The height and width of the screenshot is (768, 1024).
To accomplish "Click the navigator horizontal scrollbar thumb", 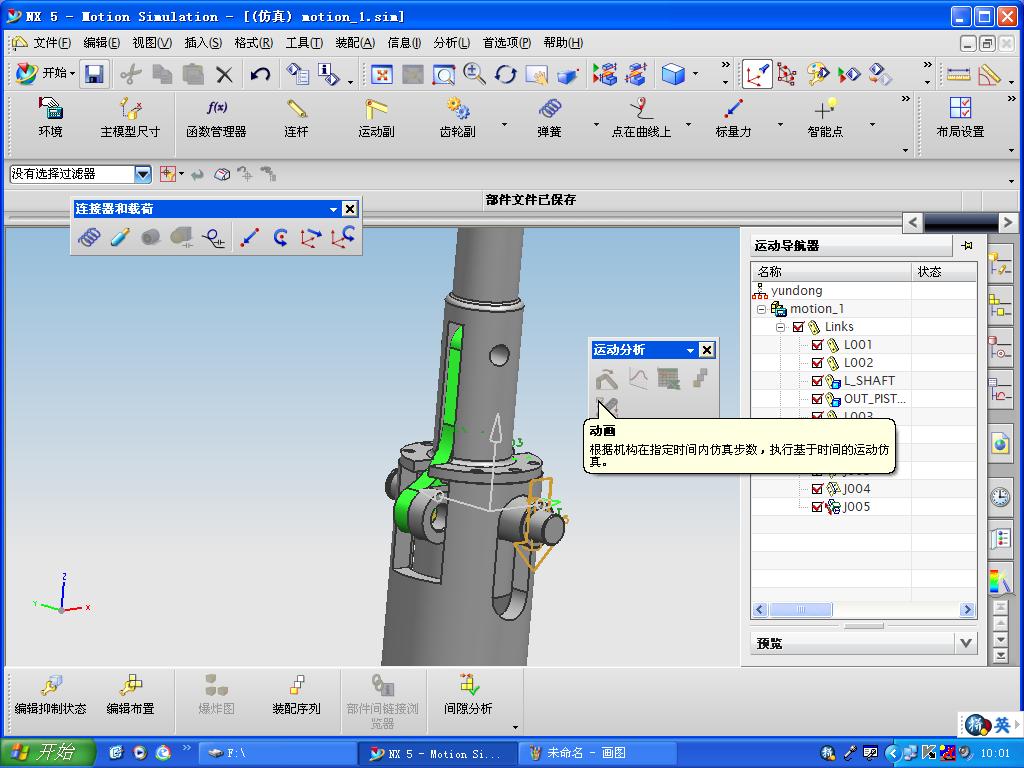I will tap(801, 609).
